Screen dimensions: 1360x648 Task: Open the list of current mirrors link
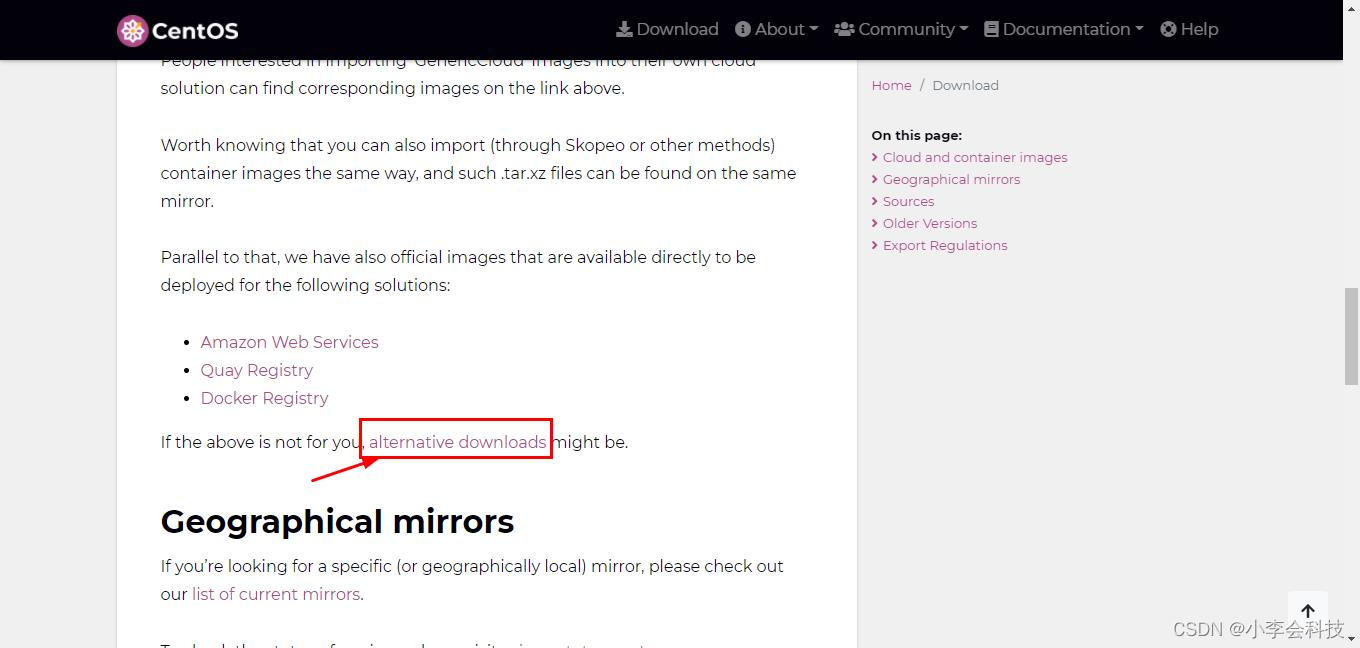(276, 594)
